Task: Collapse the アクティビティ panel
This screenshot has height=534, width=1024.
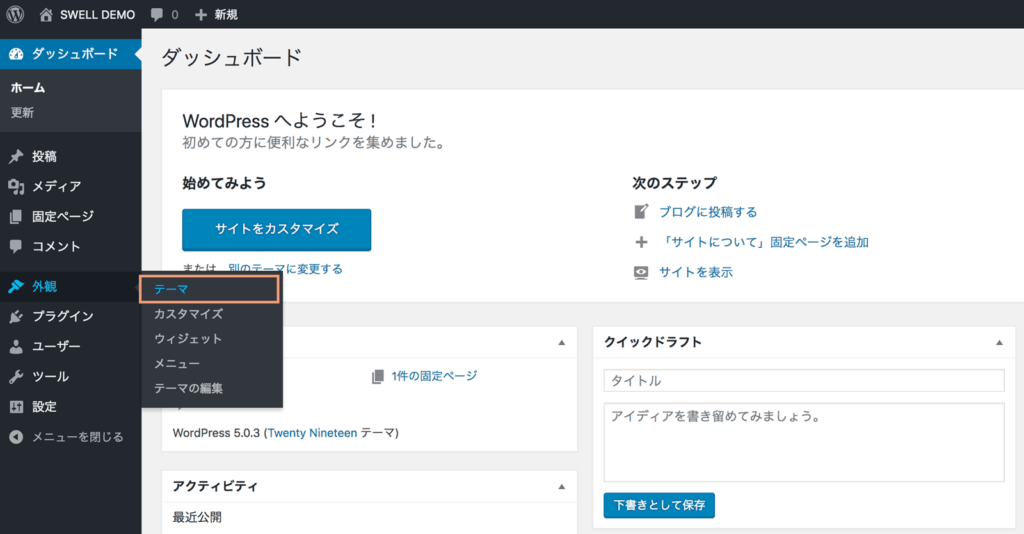Action: pos(562,487)
